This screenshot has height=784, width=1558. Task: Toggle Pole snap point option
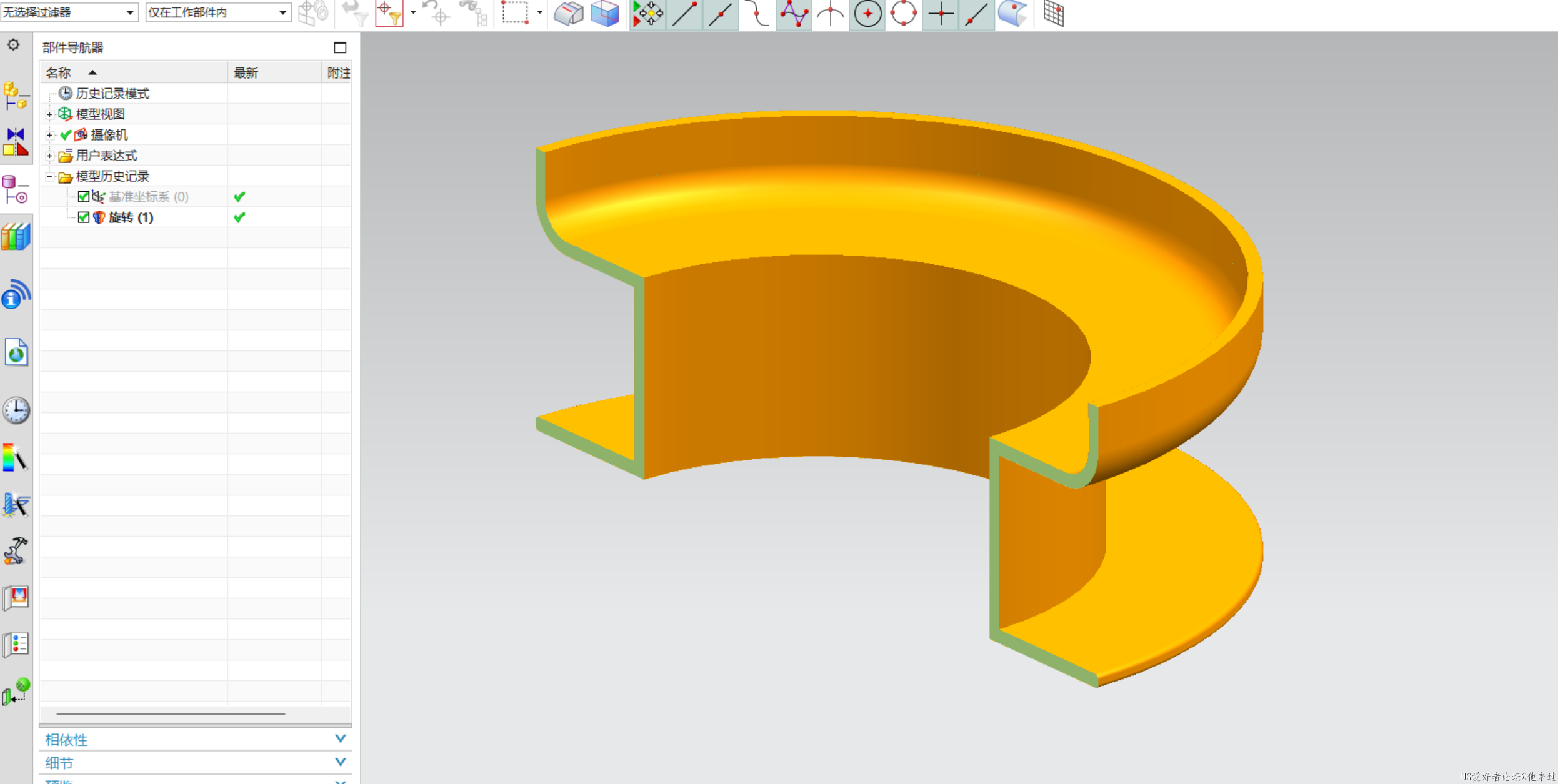794,14
